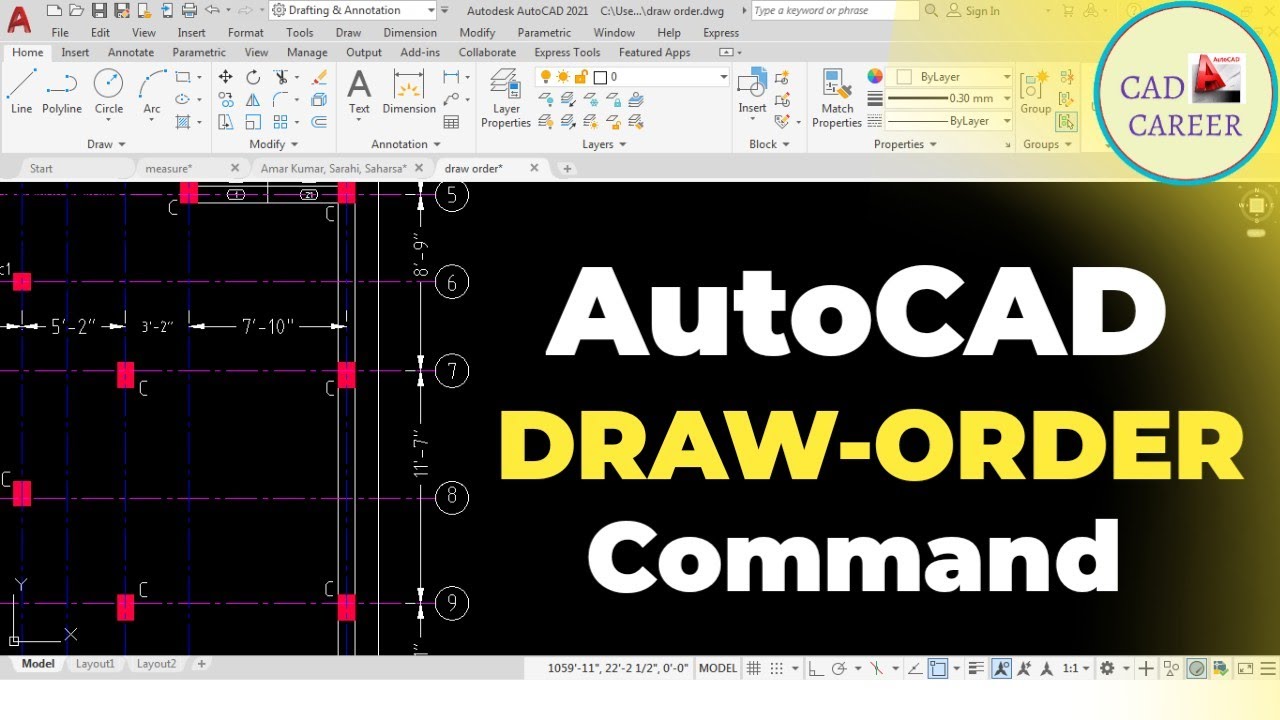Viewport: 1280px width, 720px height.
Task: Click the Undo arrow
Action: (x=211, y=10)
